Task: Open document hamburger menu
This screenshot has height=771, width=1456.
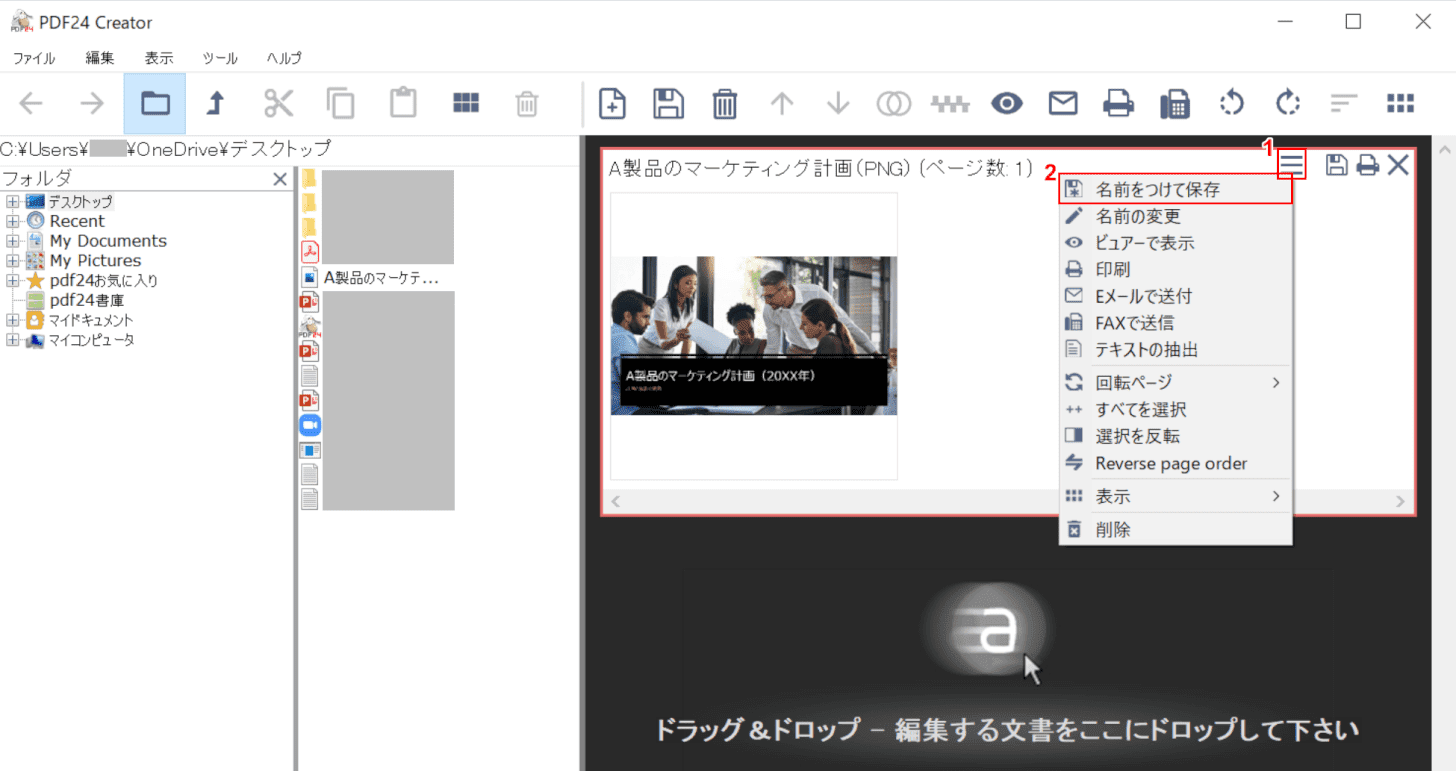Action: tap(1293, 164)
